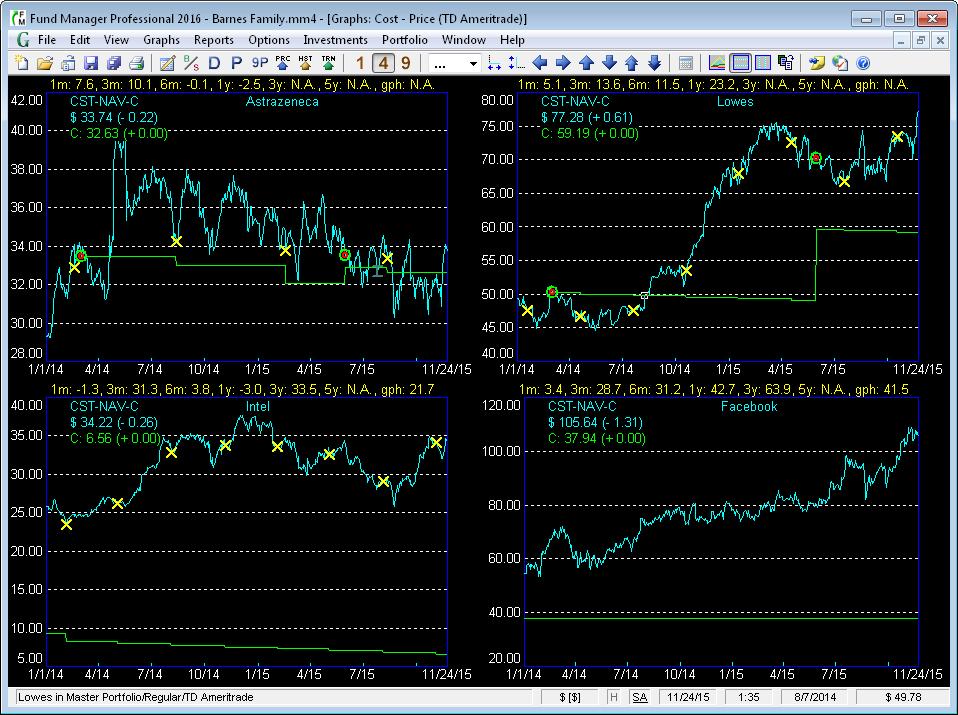The width and height of the screenshot is (958, 715).
Task: Click the single P toolbar icon
Action: [236, 63]
